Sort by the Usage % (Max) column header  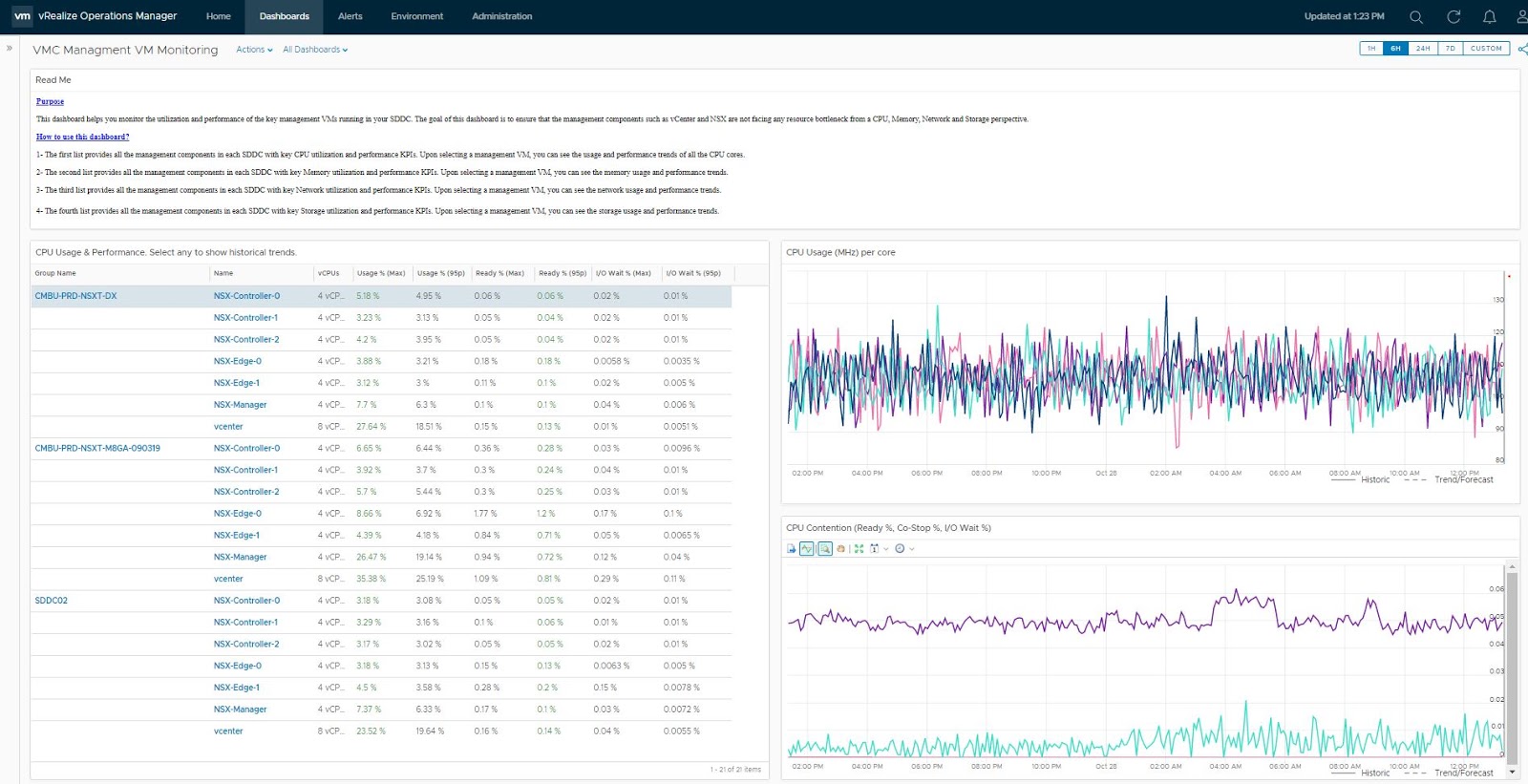380,273
